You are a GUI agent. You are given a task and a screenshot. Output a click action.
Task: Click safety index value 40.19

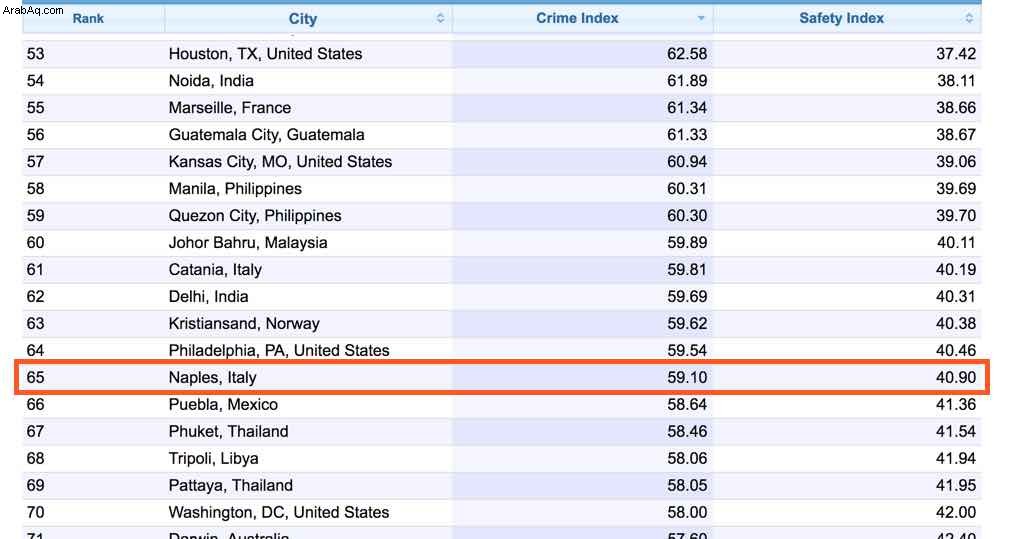(x=956, y=270)
